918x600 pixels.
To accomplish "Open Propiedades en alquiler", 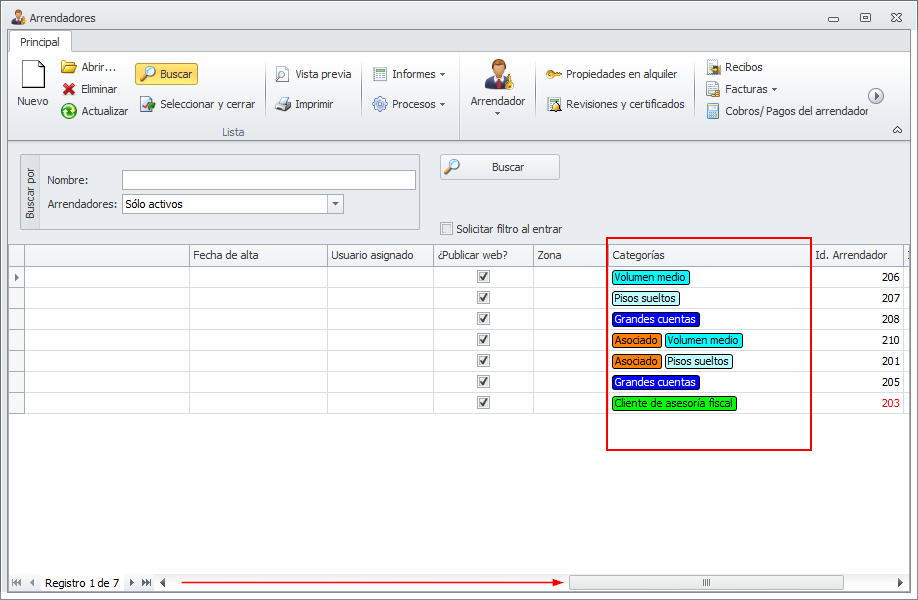I will coord(611,74).
